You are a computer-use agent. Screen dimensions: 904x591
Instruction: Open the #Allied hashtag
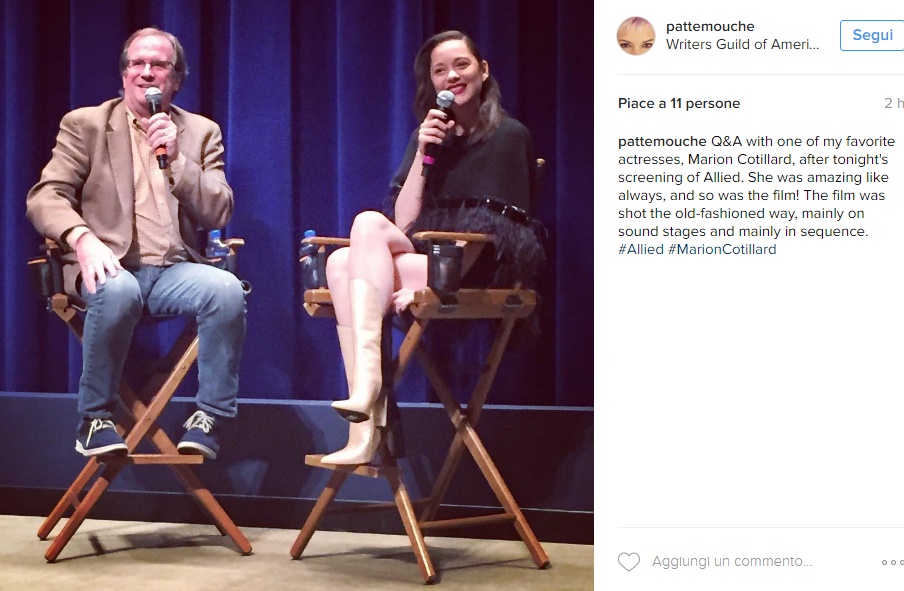point(641,249)
